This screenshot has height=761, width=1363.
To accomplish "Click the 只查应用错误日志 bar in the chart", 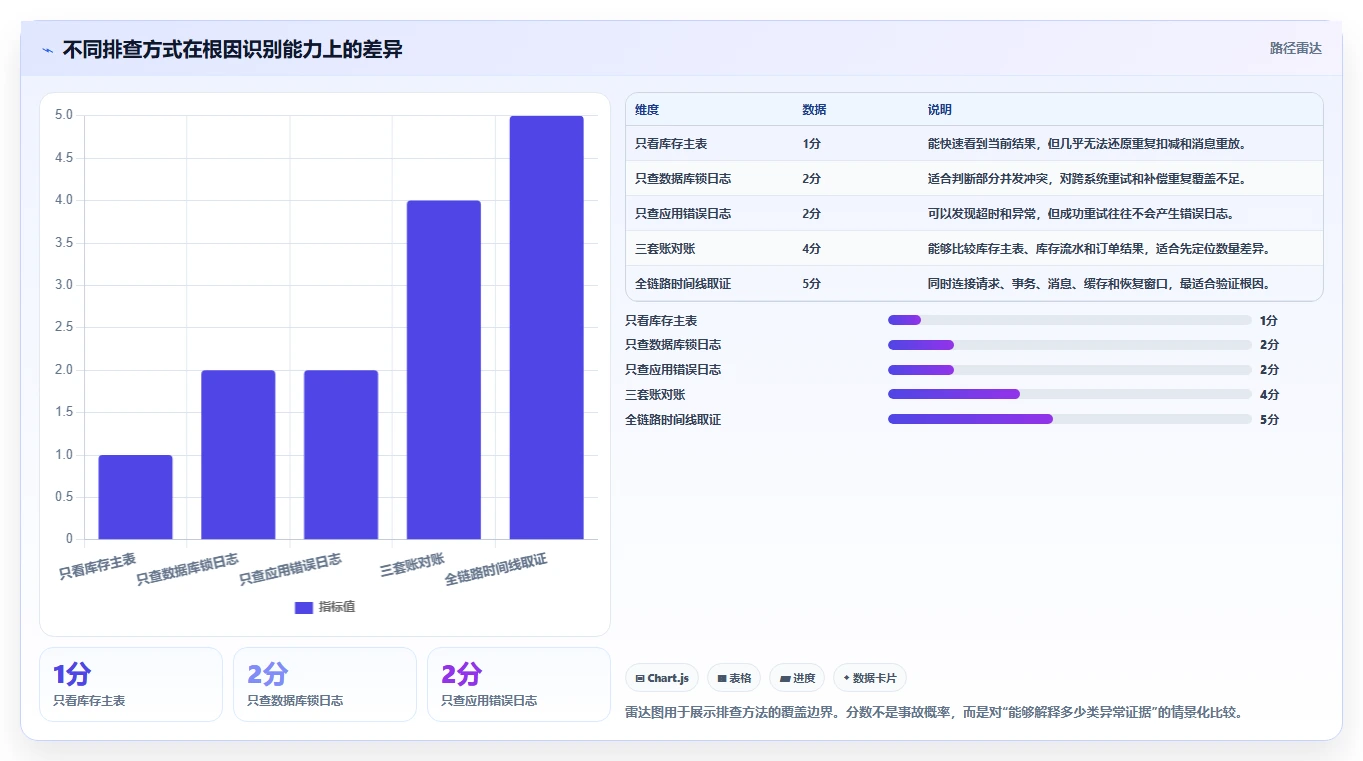I will (x=341, y=455).
